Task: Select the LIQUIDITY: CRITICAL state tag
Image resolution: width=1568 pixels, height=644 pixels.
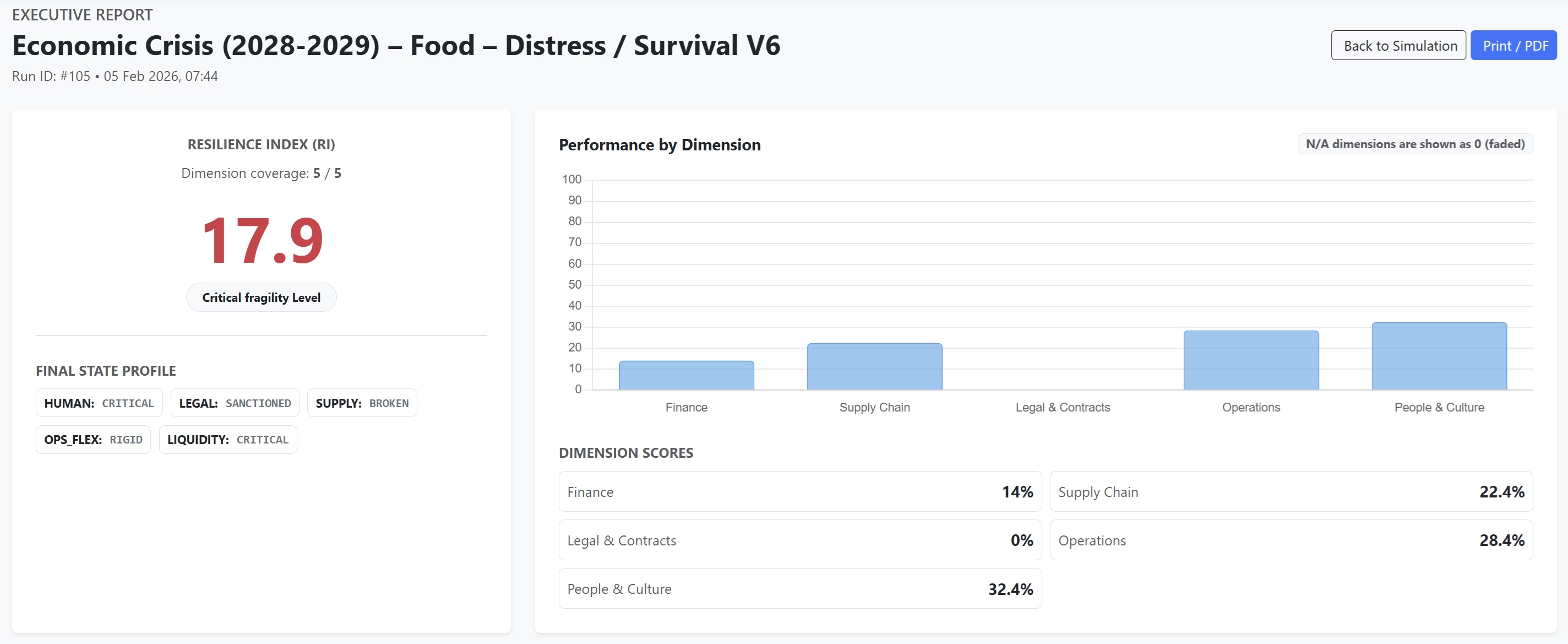Action: tap(227, 440)
